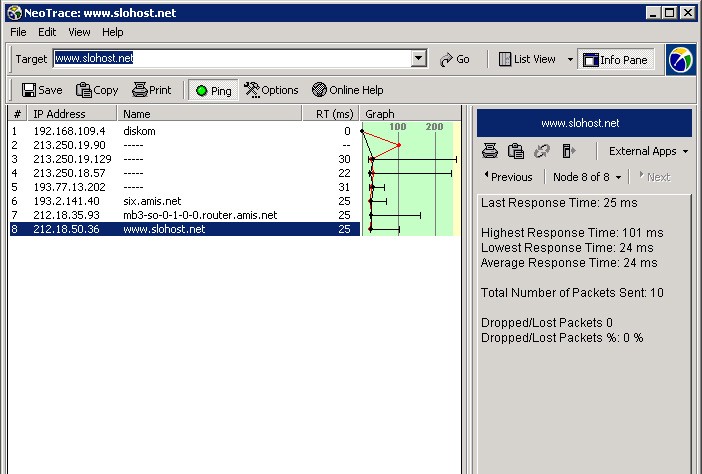Screen dimensions: 702x474
Task: Select row 192.168.109.4 diskom
Action: (x=184, y=131)
